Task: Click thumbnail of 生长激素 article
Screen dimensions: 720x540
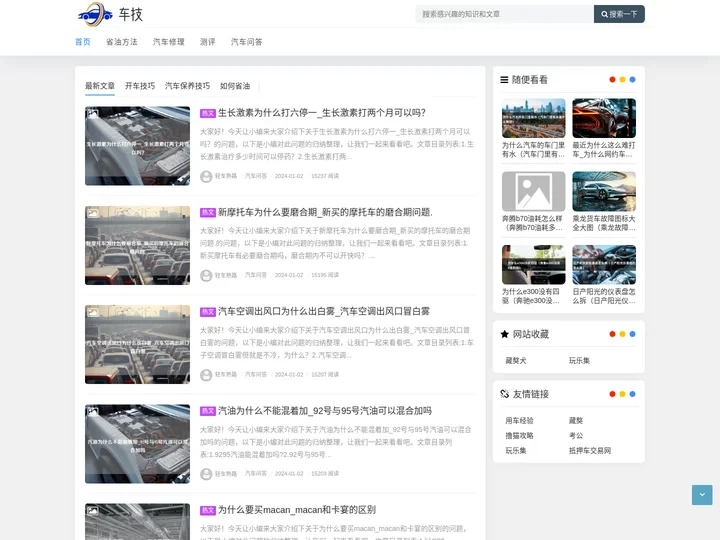Action: click(137, 146)
